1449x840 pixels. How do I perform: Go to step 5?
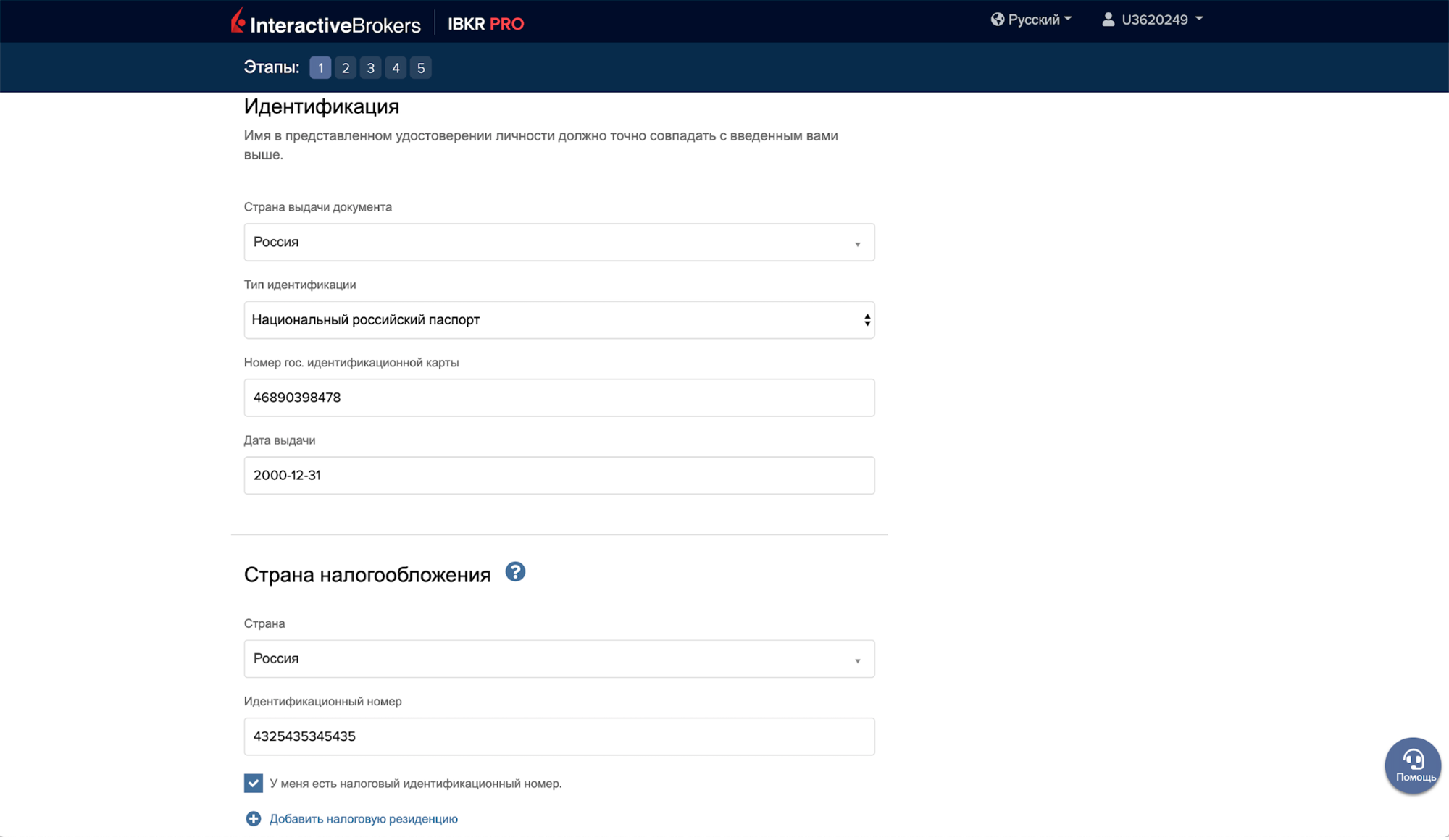click(421, 68)
